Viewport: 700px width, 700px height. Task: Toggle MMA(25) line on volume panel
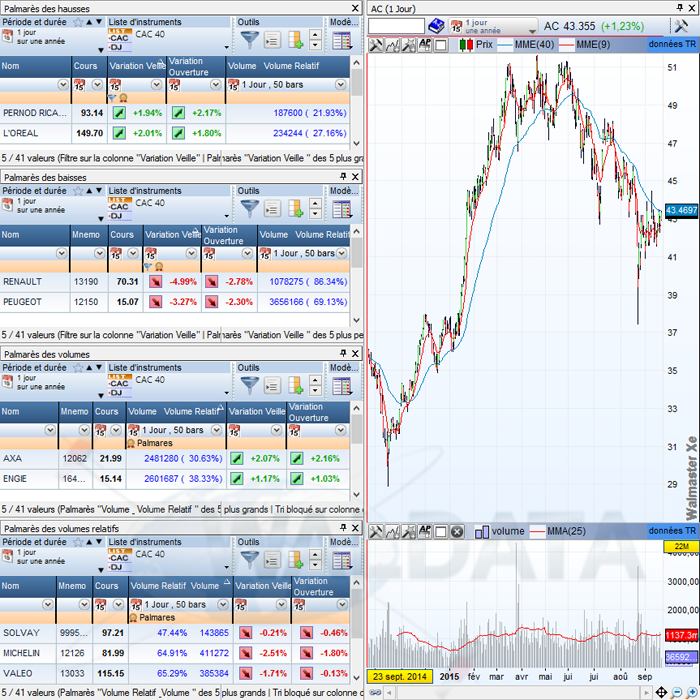(x=557, y=531)
